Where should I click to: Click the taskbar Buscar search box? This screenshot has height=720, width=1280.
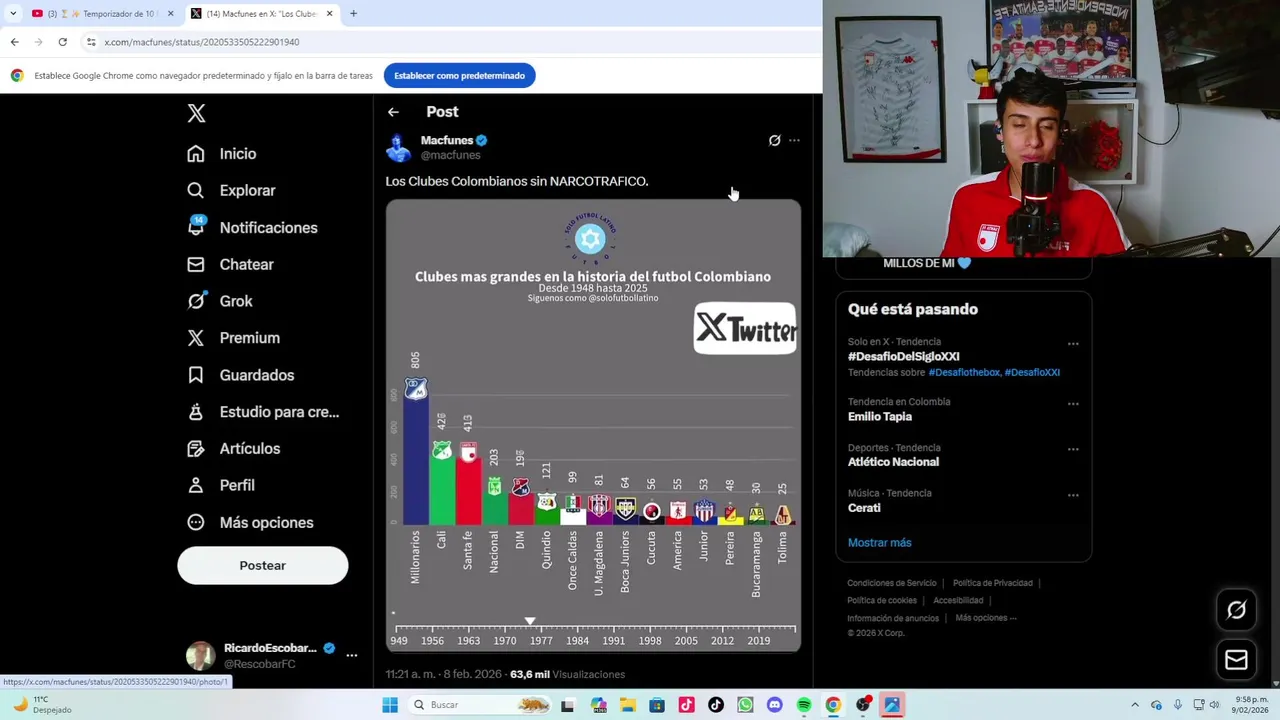click(x=480, y=705)
